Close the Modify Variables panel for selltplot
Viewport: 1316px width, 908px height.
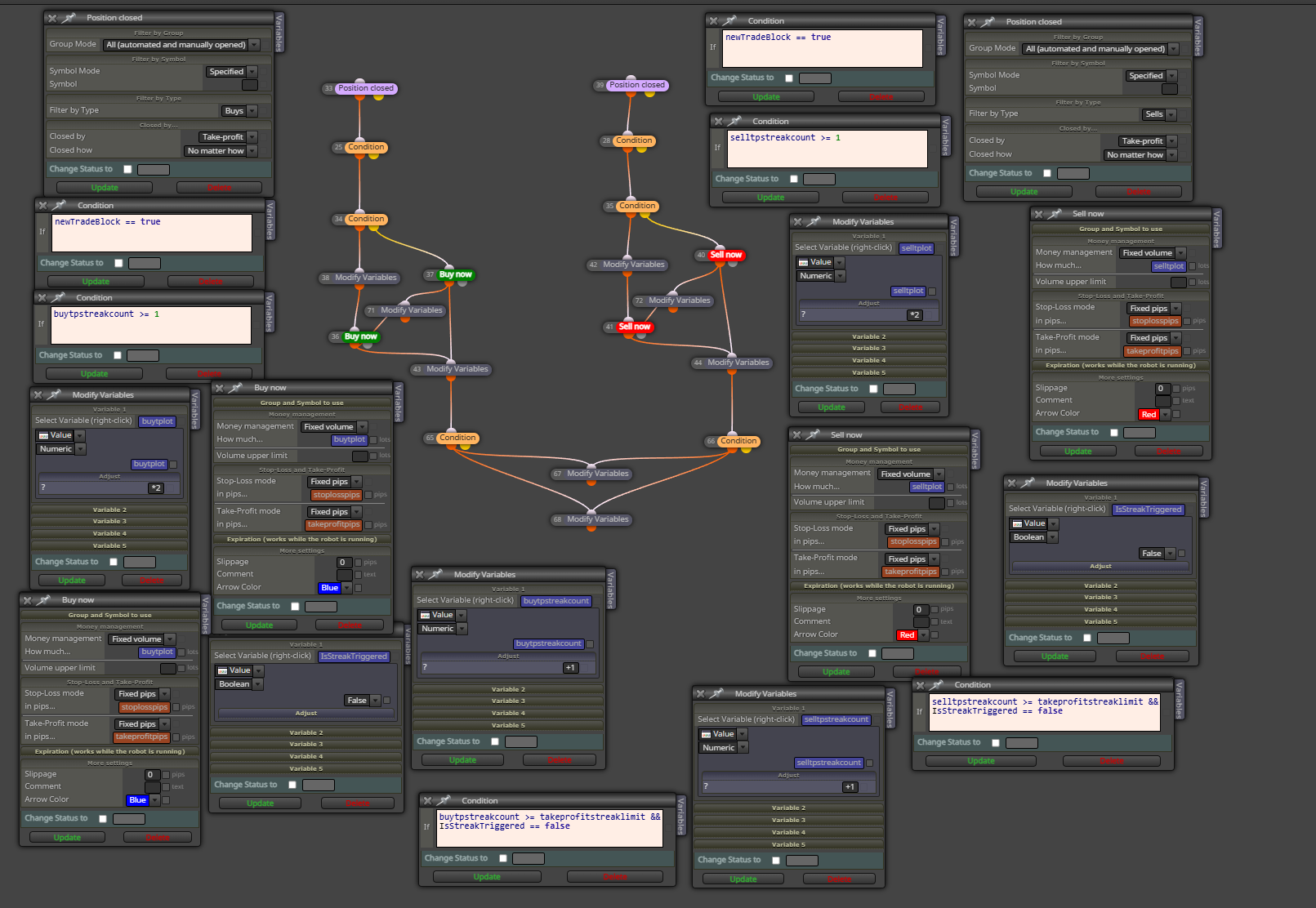[798, 222]
